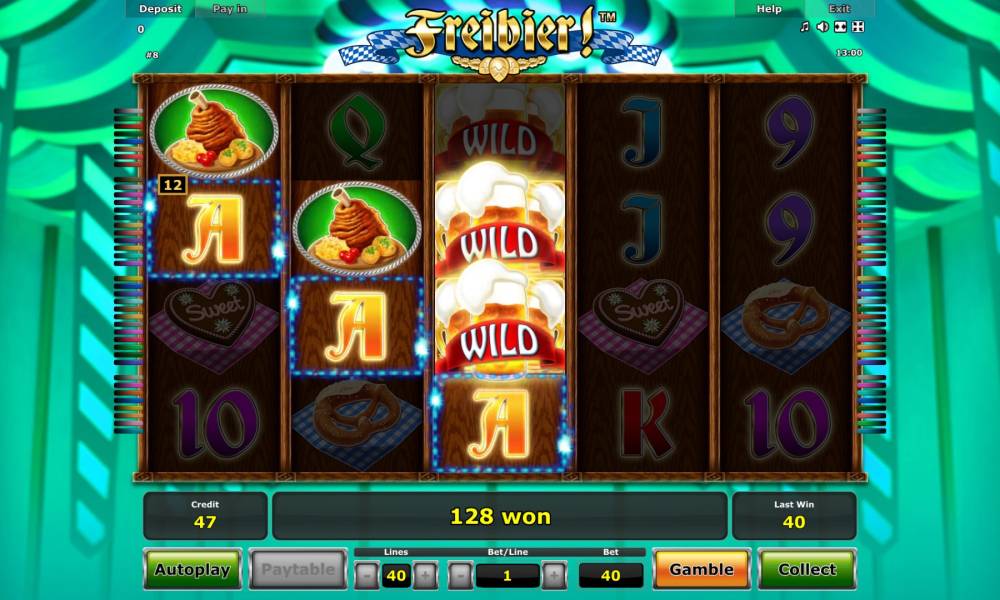This screenshot has width=1000, height=600.
Task: Lower the Bet/Line with minus button
Action: [460, 576]
